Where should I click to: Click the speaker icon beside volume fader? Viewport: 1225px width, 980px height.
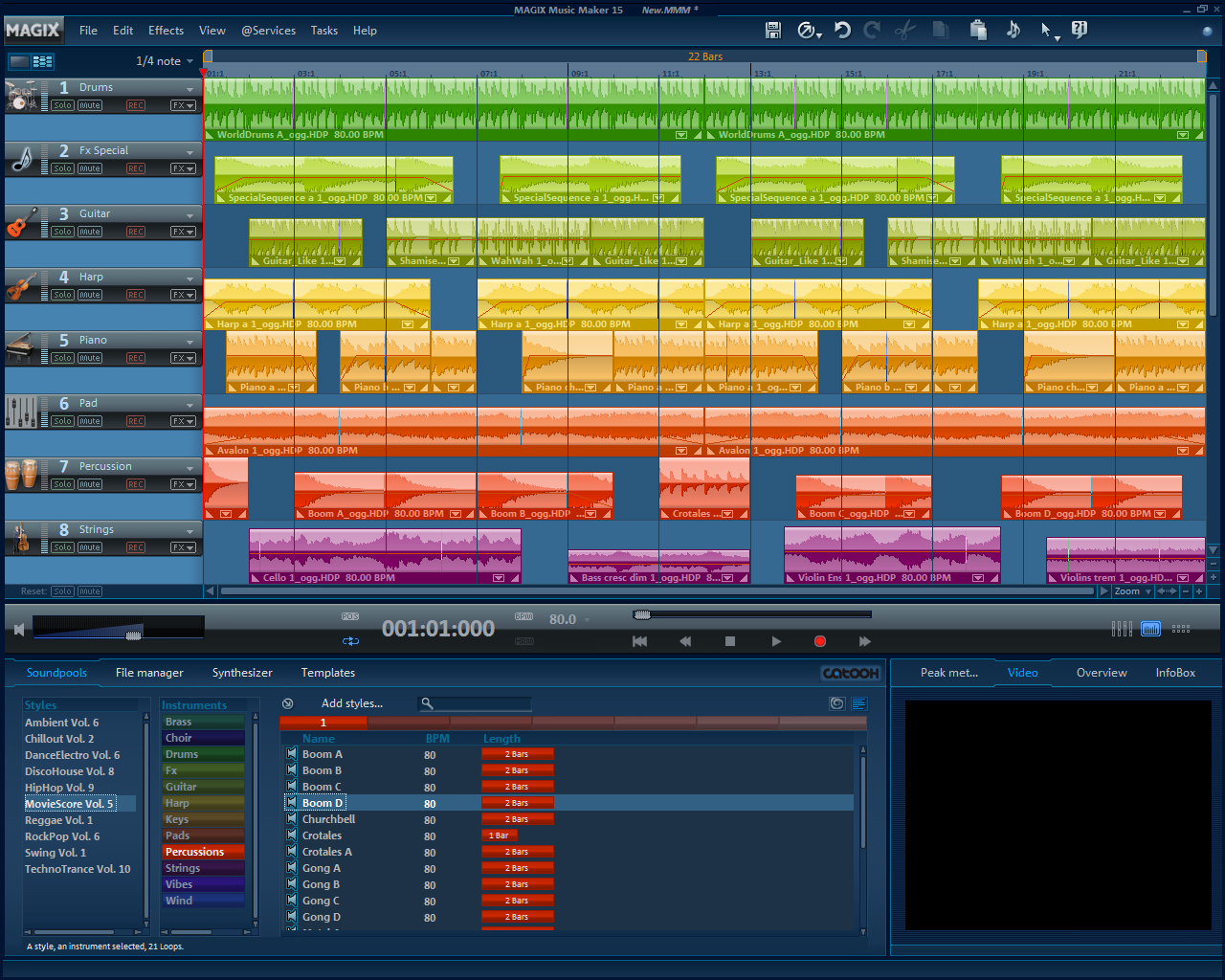(19, 629)
